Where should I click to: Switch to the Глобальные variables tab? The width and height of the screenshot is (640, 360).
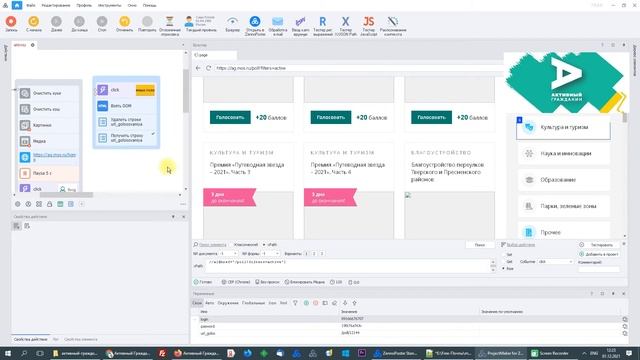coord(253,303)
